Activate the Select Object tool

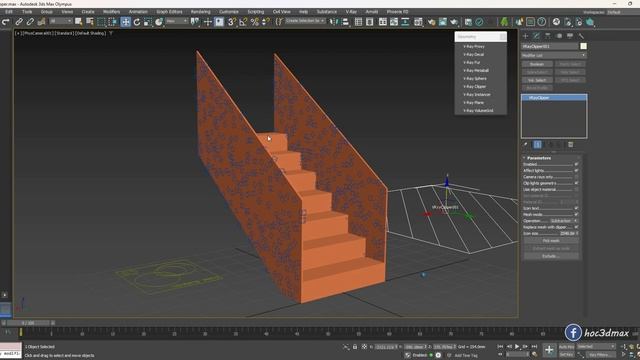click(x=78, y=22)
